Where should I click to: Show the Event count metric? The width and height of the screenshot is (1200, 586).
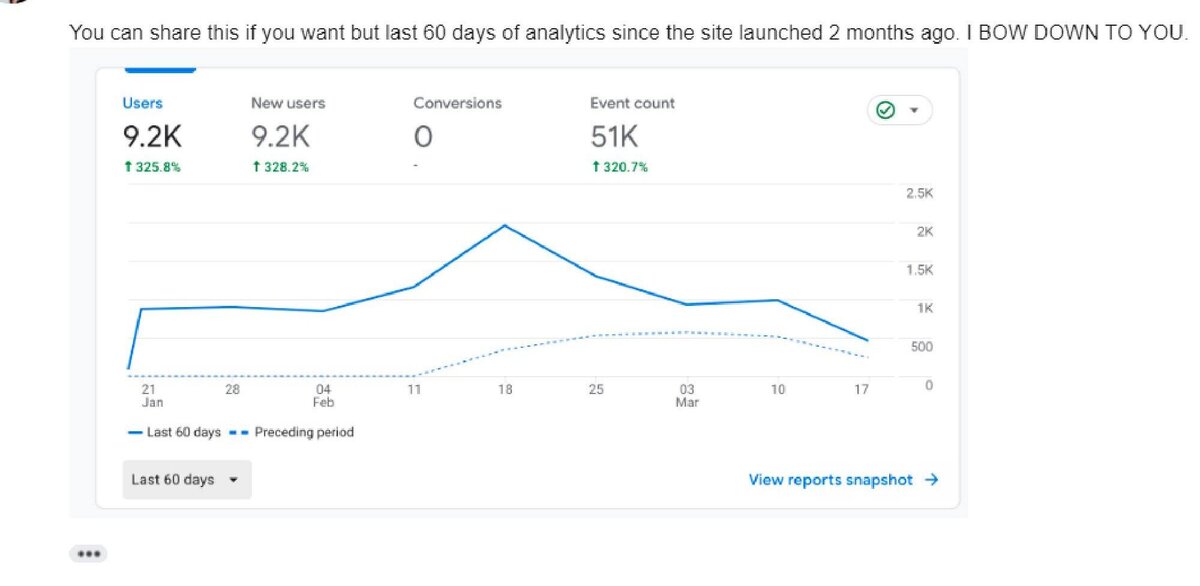pyautogui.click(x=632, y=103)
